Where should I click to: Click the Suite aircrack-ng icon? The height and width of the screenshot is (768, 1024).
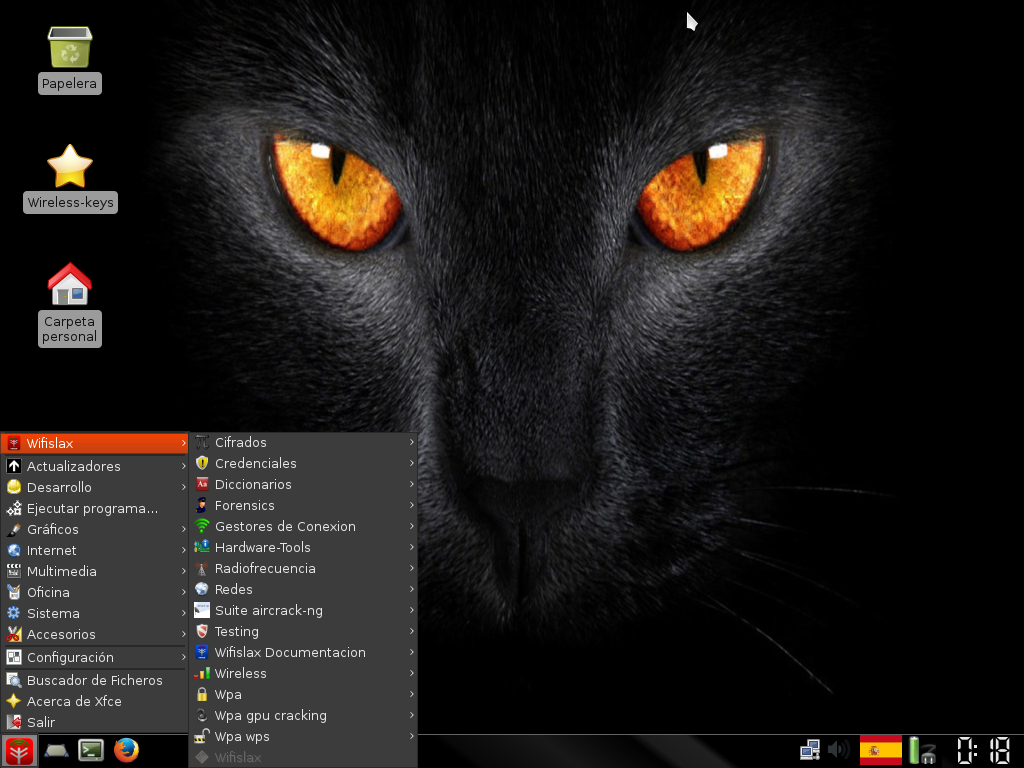tap(202, 611)
